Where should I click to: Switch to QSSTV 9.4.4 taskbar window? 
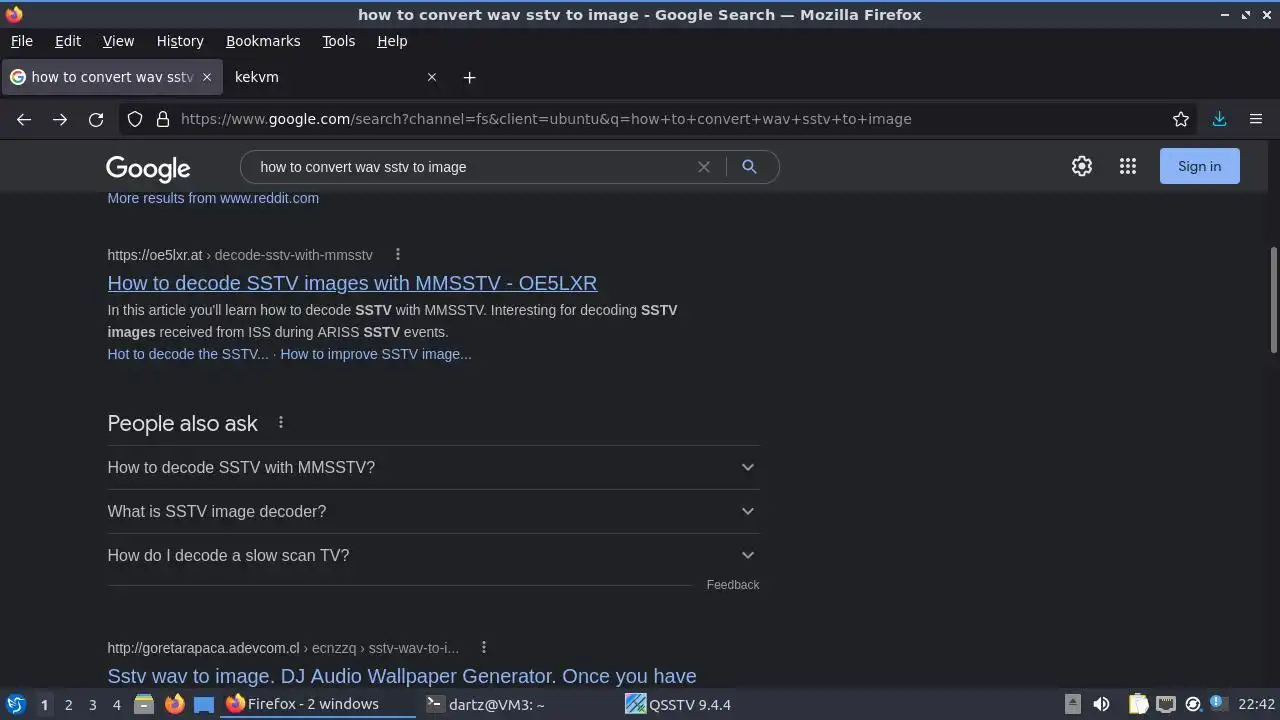pos(717,704)
